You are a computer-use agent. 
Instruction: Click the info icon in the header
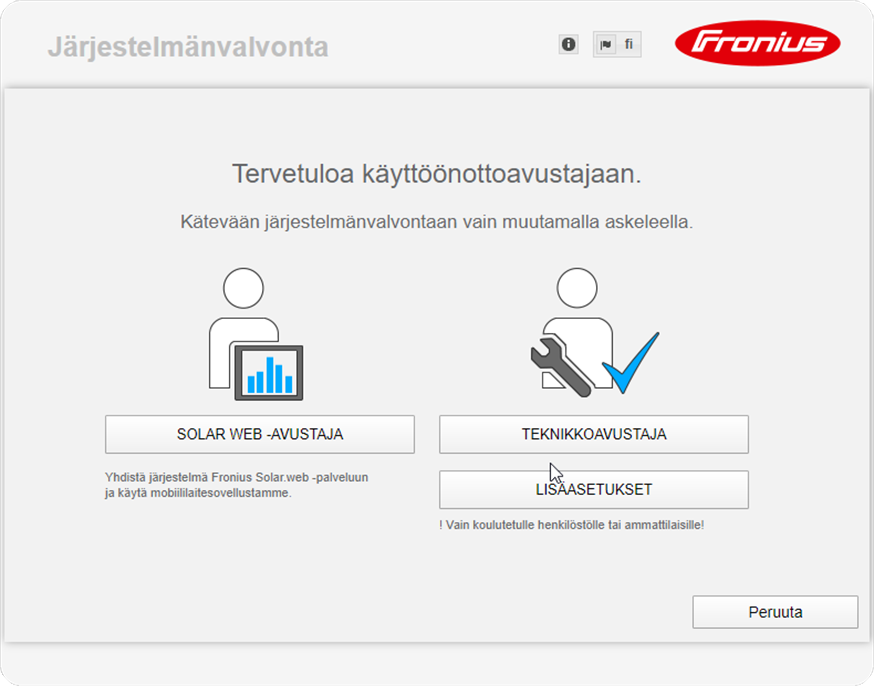coord(567,44)
